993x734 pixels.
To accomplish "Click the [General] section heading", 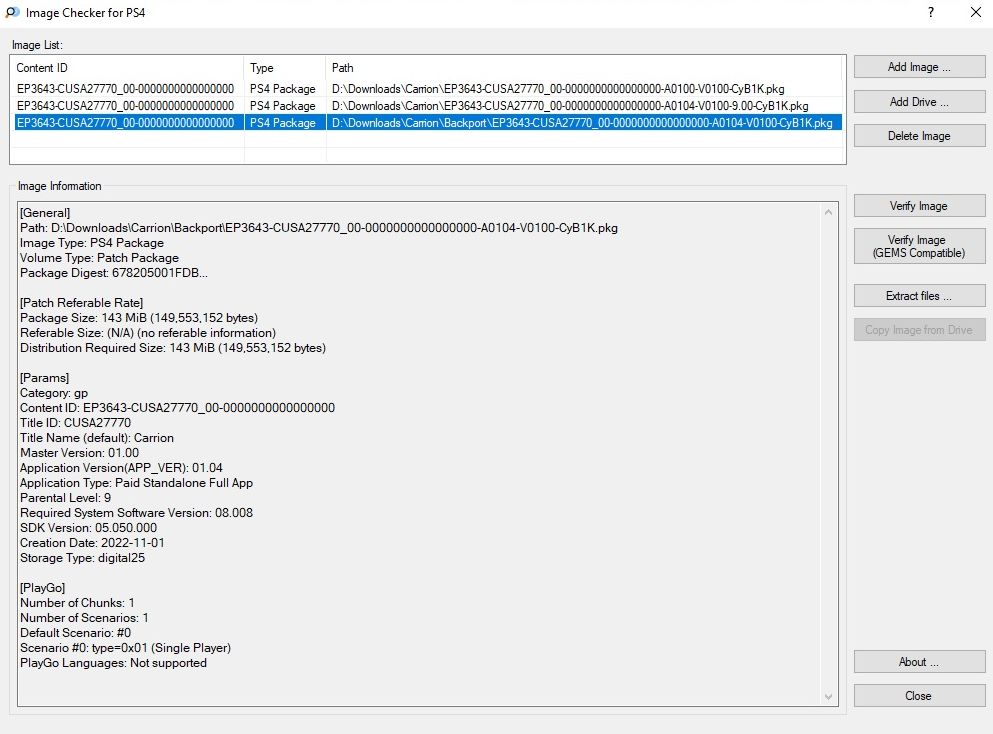I will (x=45, y=213).
